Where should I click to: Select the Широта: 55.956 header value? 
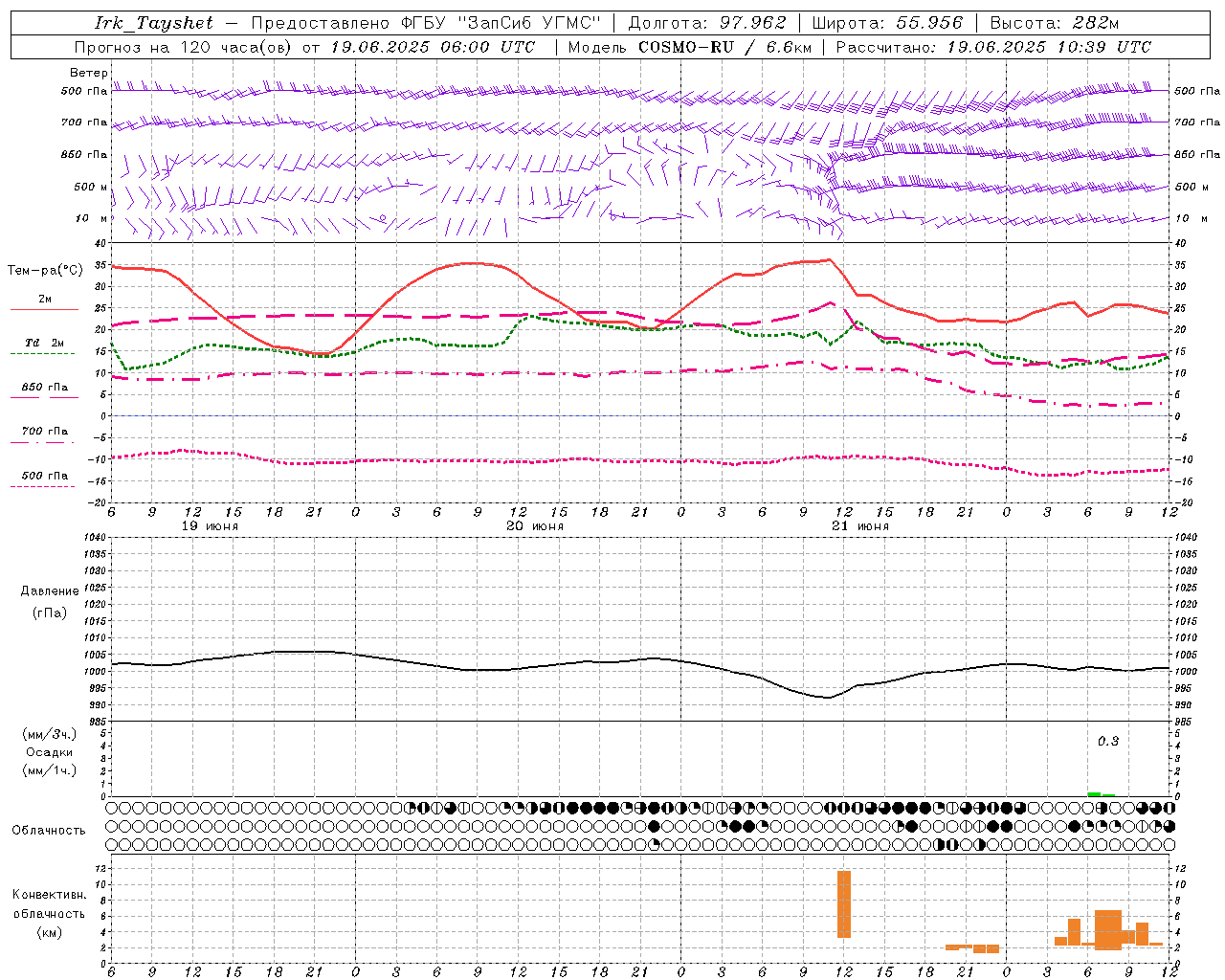tap(887, 23)
